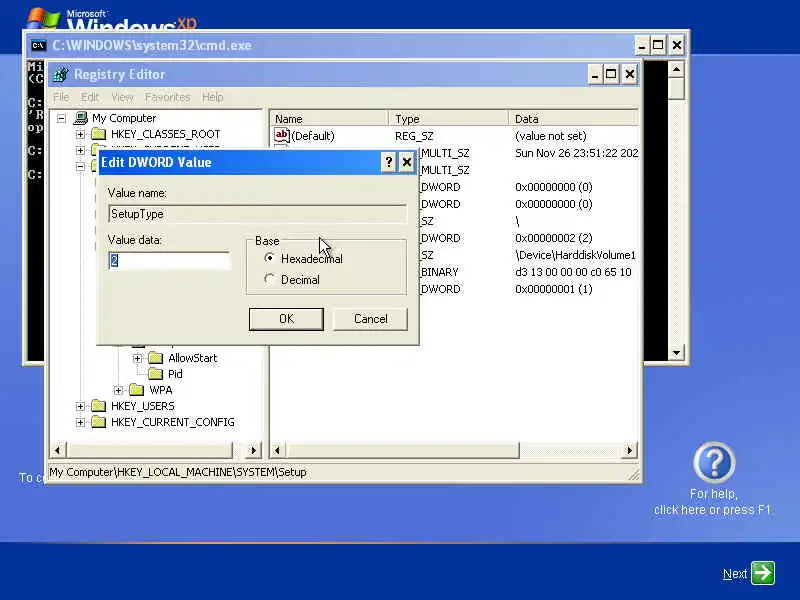Screen dimensions: 800x600
Task: Click the cmd.exe title bar icon
Action: coord(38,45)
